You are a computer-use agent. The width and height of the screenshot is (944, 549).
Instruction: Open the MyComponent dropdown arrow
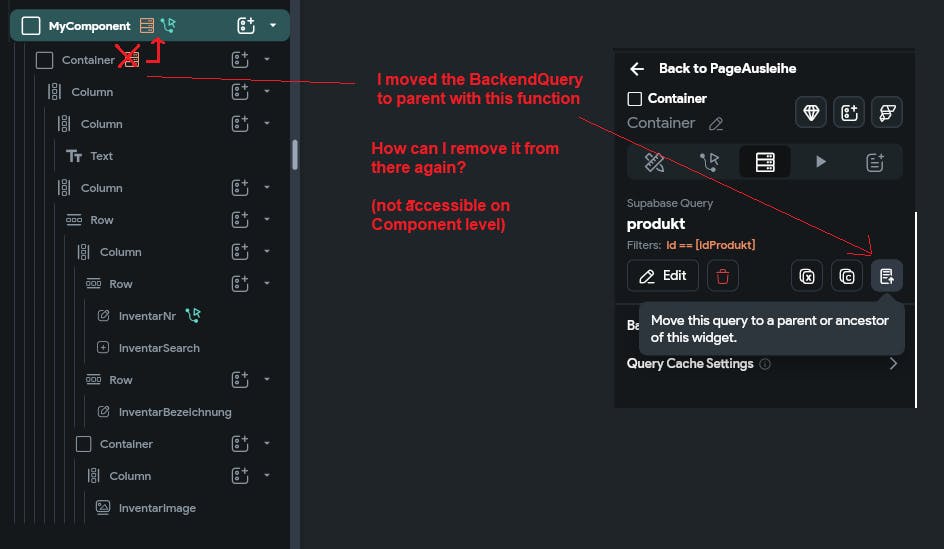273,26
